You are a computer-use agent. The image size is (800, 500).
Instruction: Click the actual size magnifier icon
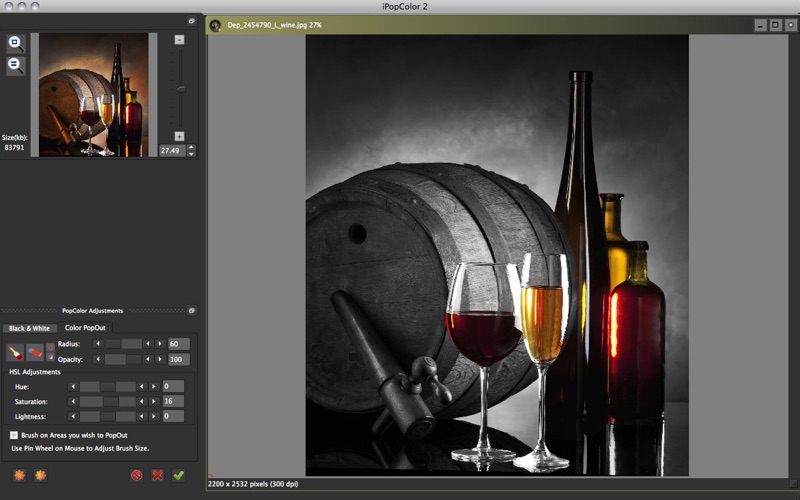pos(16,65)
